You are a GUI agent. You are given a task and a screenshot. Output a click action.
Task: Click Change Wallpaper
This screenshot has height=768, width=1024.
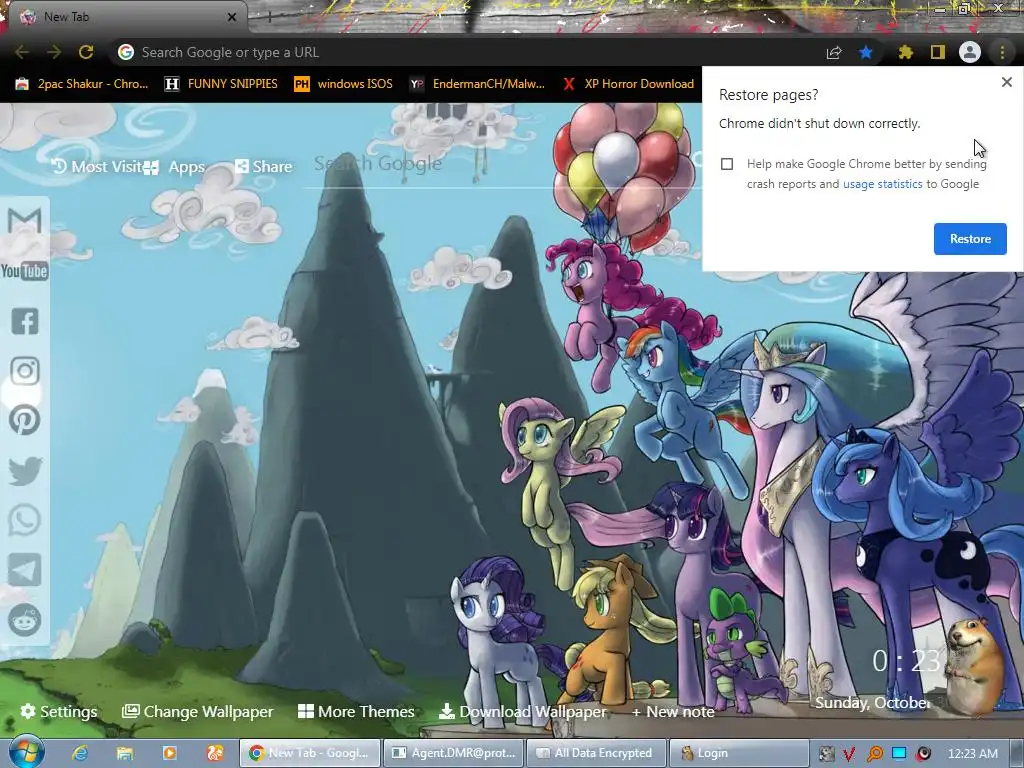(198, 711)
